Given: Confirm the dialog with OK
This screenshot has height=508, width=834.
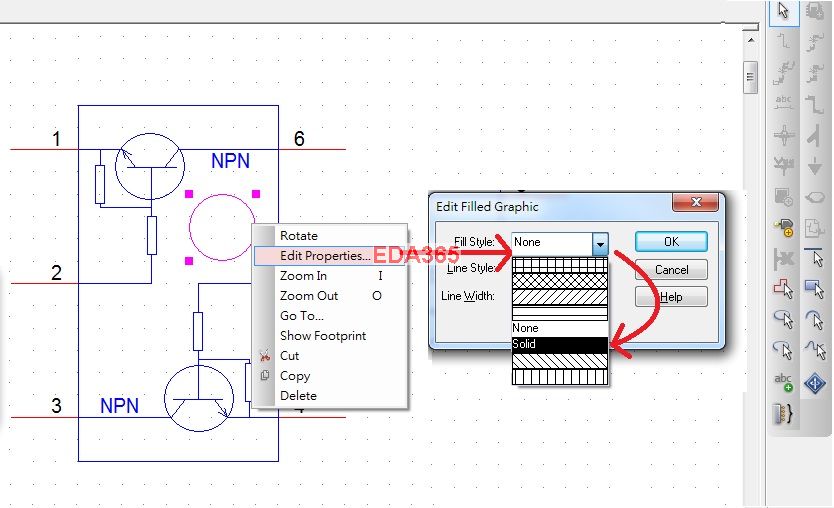Looking at the screenshot, I should click(671, 241).
